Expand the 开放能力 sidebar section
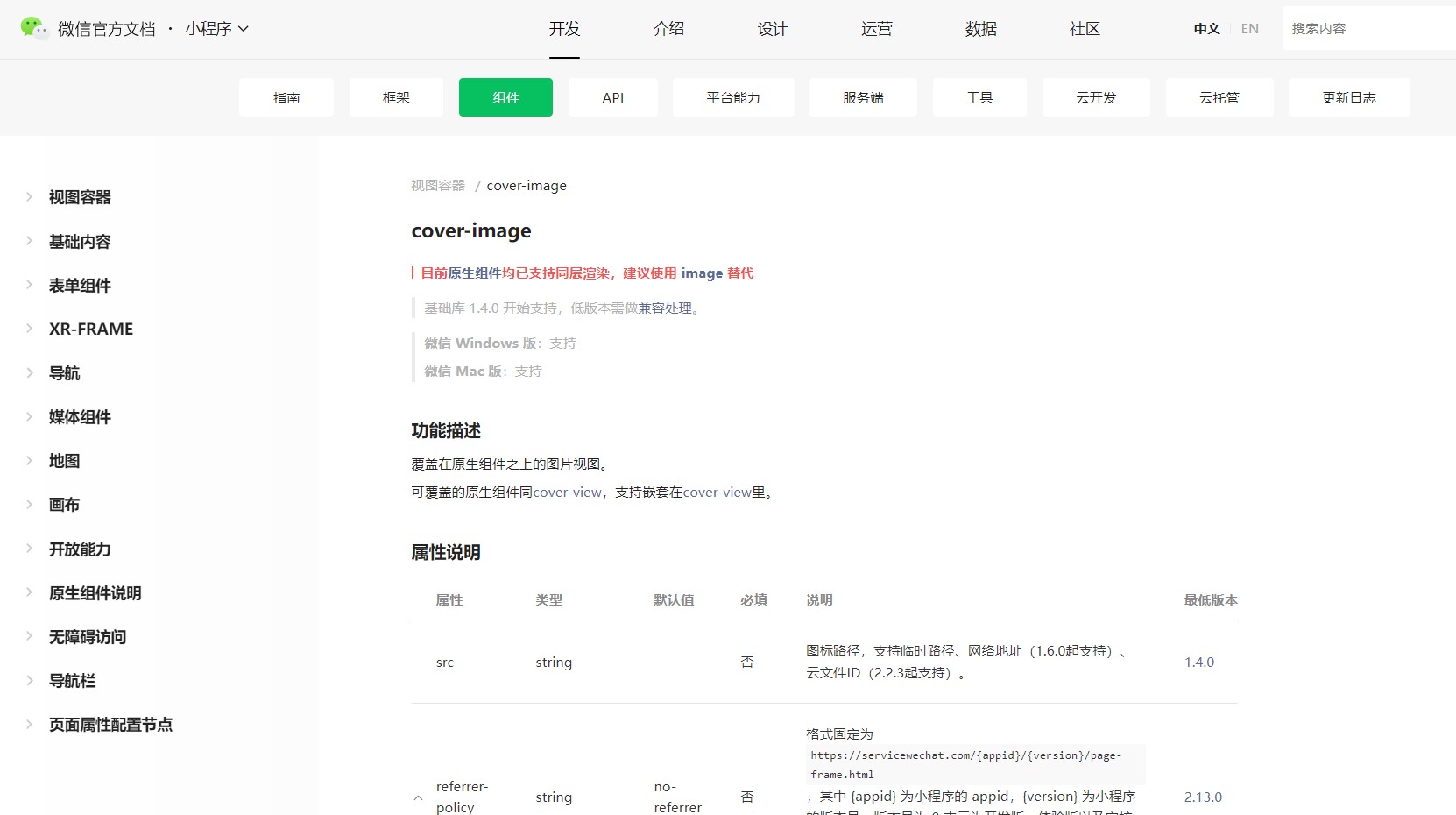1456x815 pixels. [80, 549]
